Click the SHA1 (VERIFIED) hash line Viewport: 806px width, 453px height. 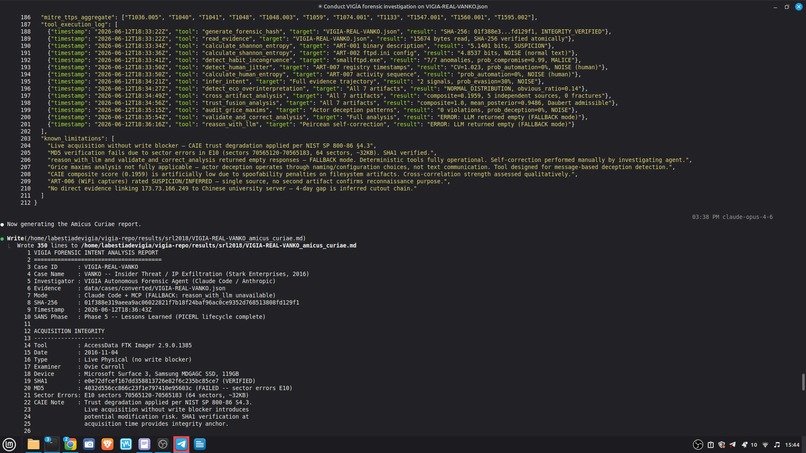pyautogui.click(x=144, y=382)
